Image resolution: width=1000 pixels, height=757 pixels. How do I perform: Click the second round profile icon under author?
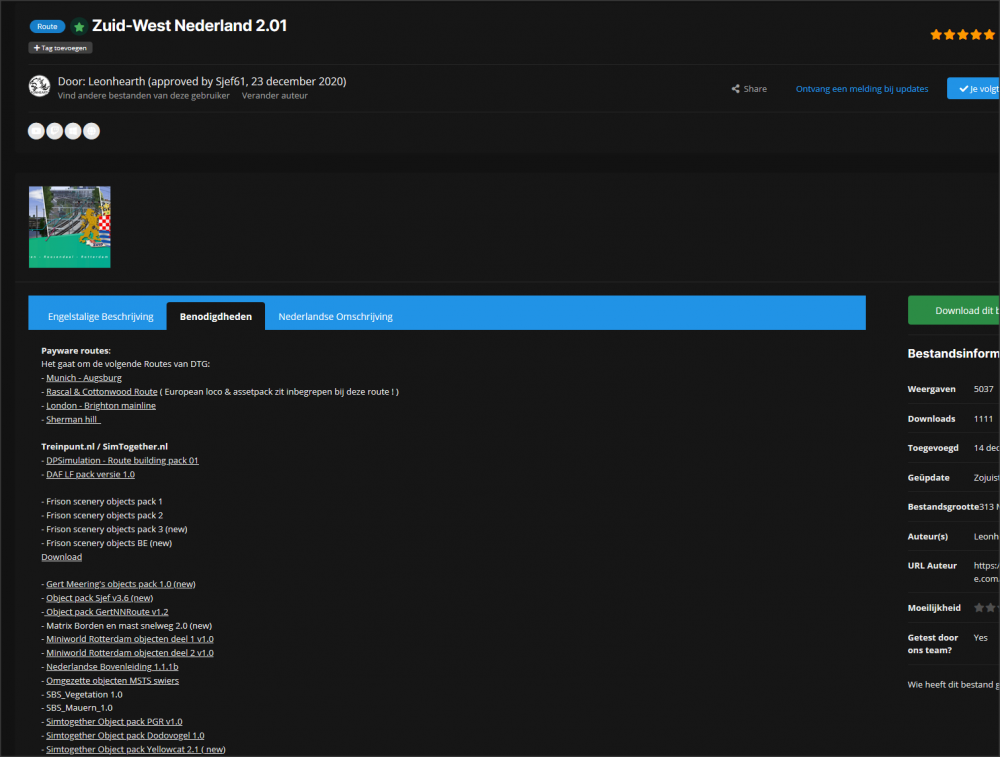click(x=55, y=131)
